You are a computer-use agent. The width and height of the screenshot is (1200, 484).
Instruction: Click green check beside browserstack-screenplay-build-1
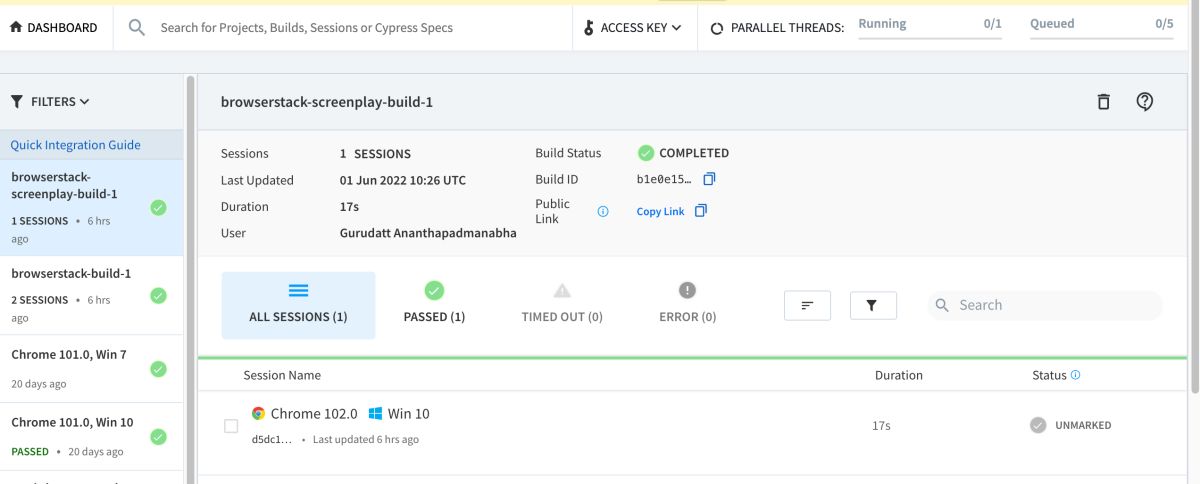pos(158,208)
